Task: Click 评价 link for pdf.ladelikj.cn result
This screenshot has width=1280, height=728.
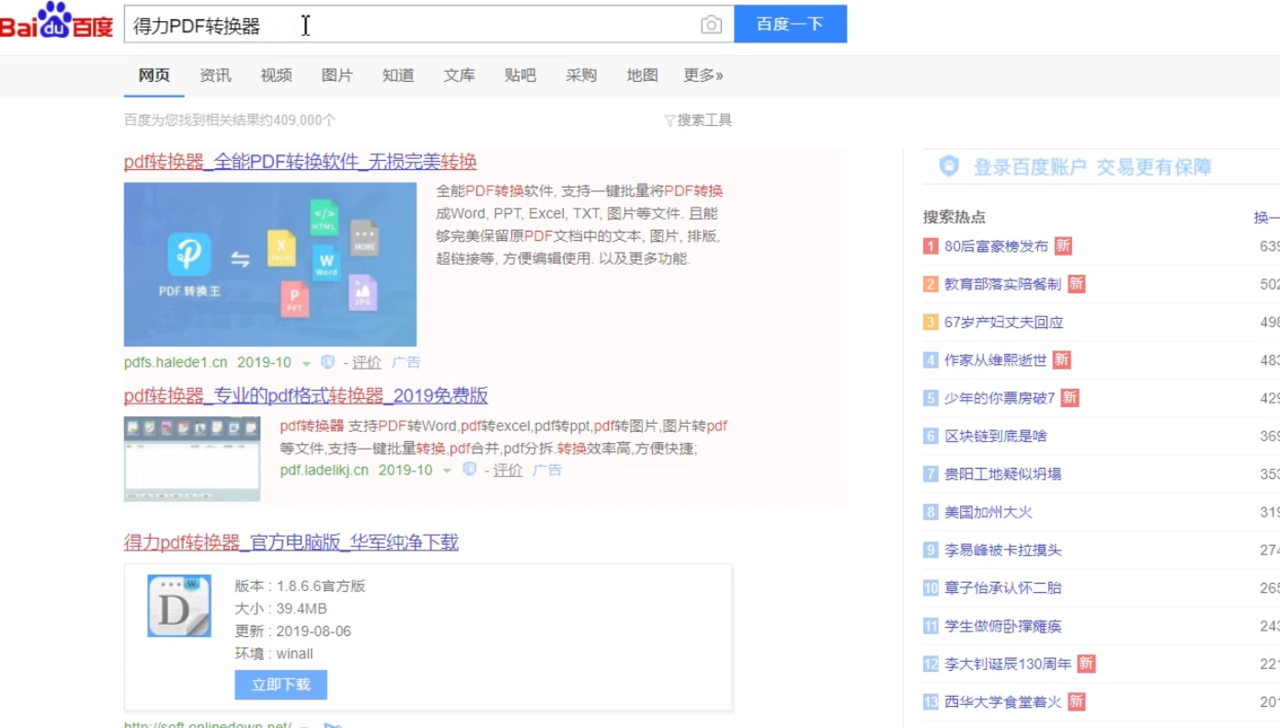Action: (508, 470)
